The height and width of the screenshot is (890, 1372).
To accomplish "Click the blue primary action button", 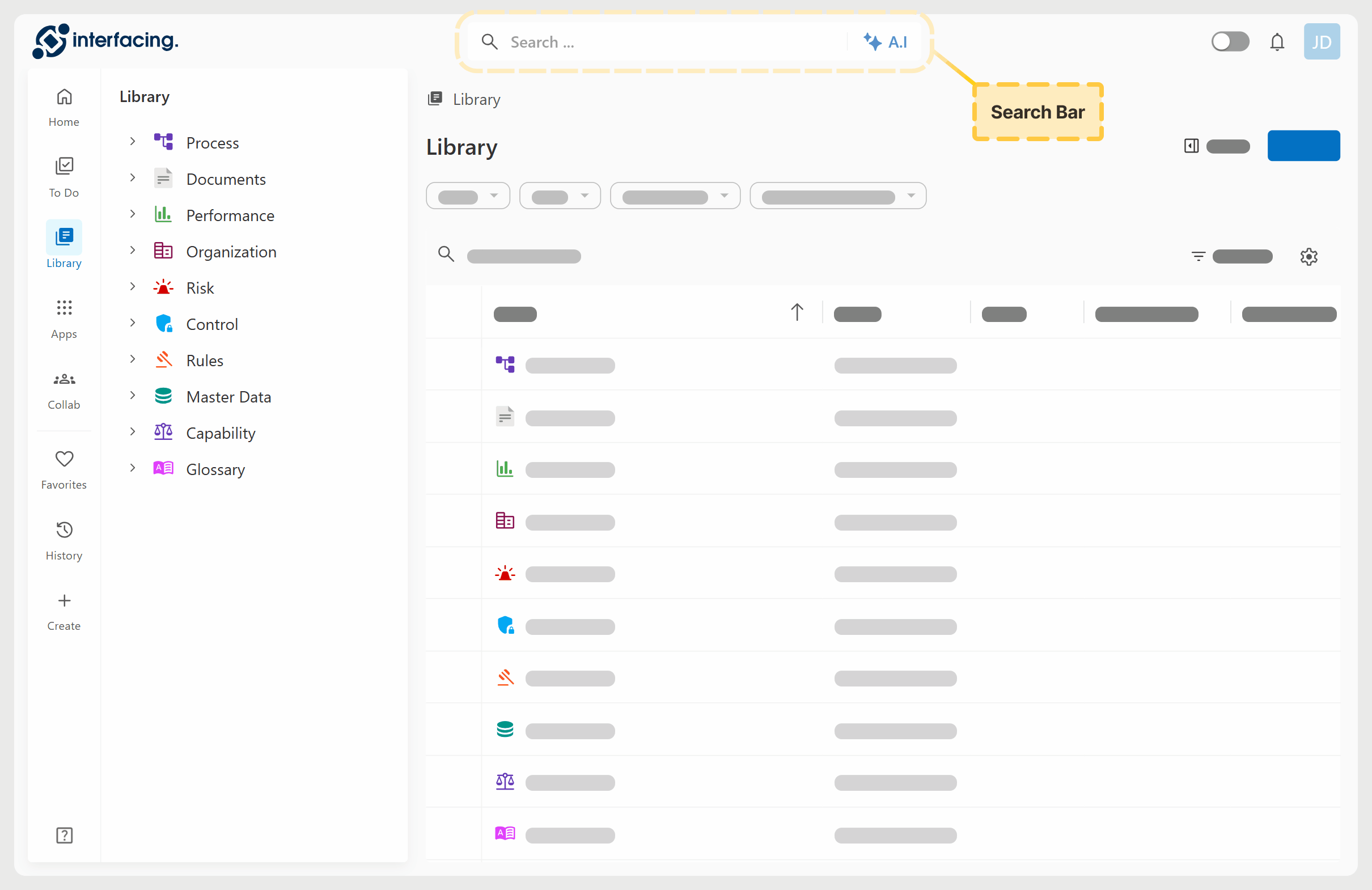I will click(1303, 146).
